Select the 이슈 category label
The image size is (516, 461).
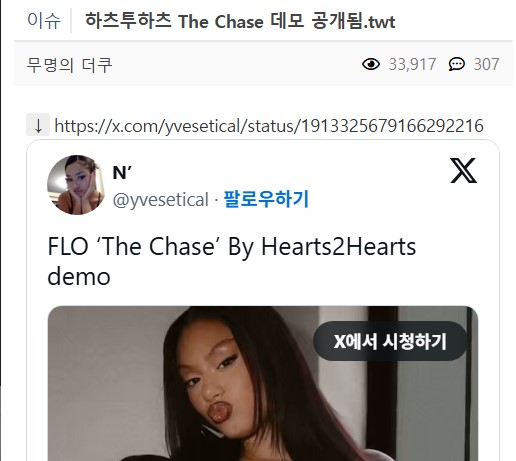point(44,21)
